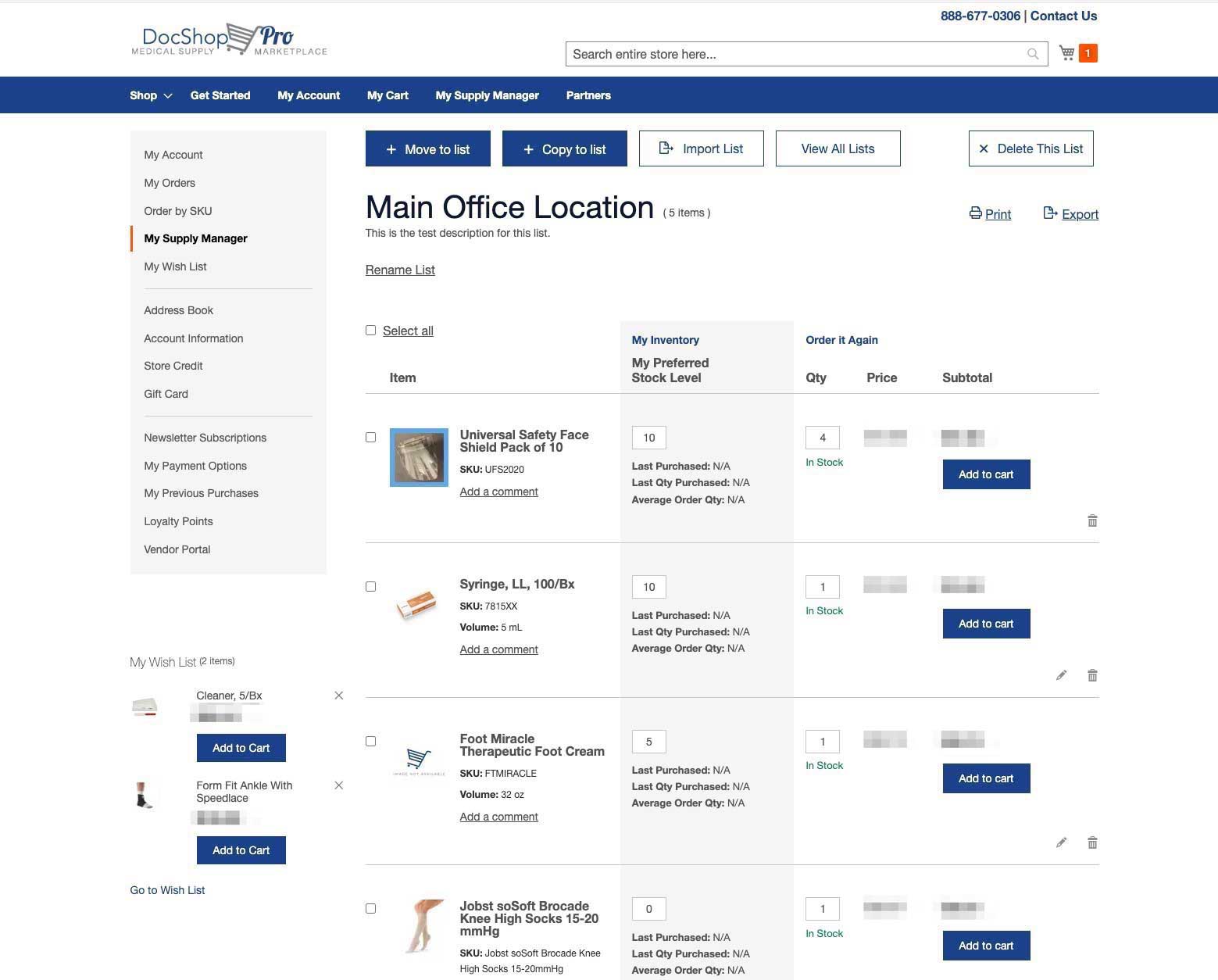The image size is (1218, 980).
Task: Remove Cleaner 5/Bx from wish list
Action: (x=338, y=695)
